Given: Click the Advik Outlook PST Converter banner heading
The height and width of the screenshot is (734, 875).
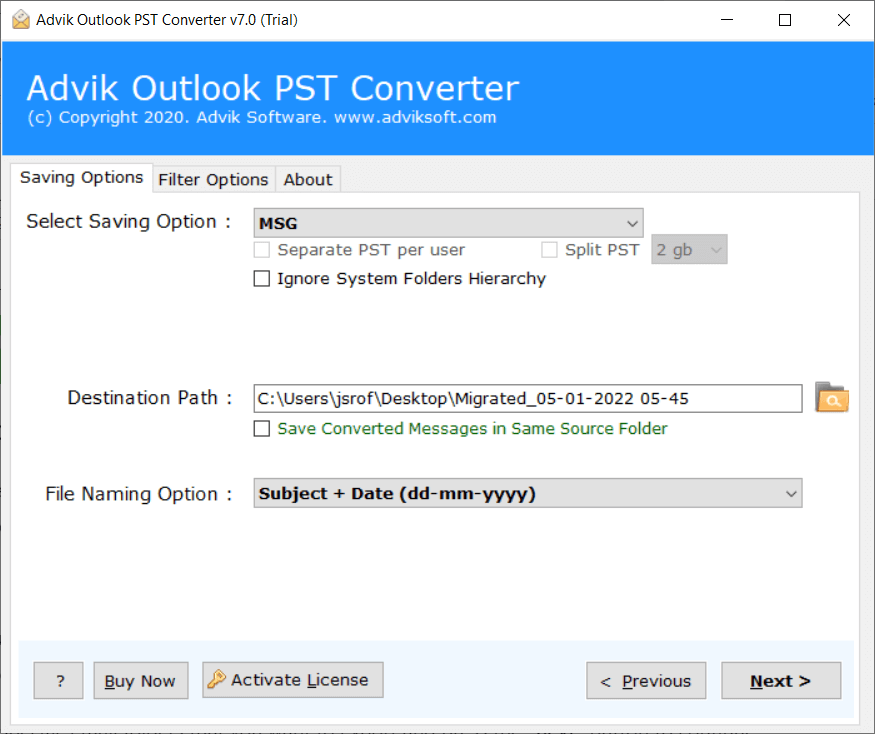Looking at the screenshot, I should (273, 88).
